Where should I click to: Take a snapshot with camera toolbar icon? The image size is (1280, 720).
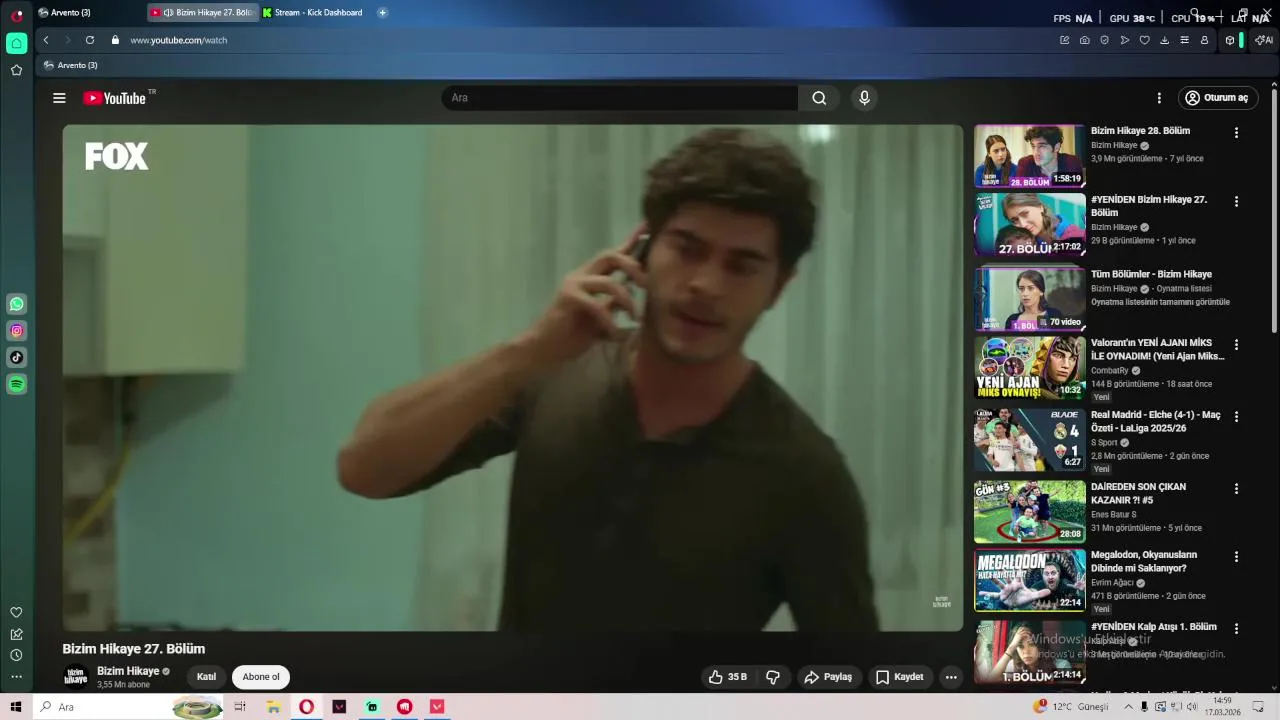coord(1085,40)
